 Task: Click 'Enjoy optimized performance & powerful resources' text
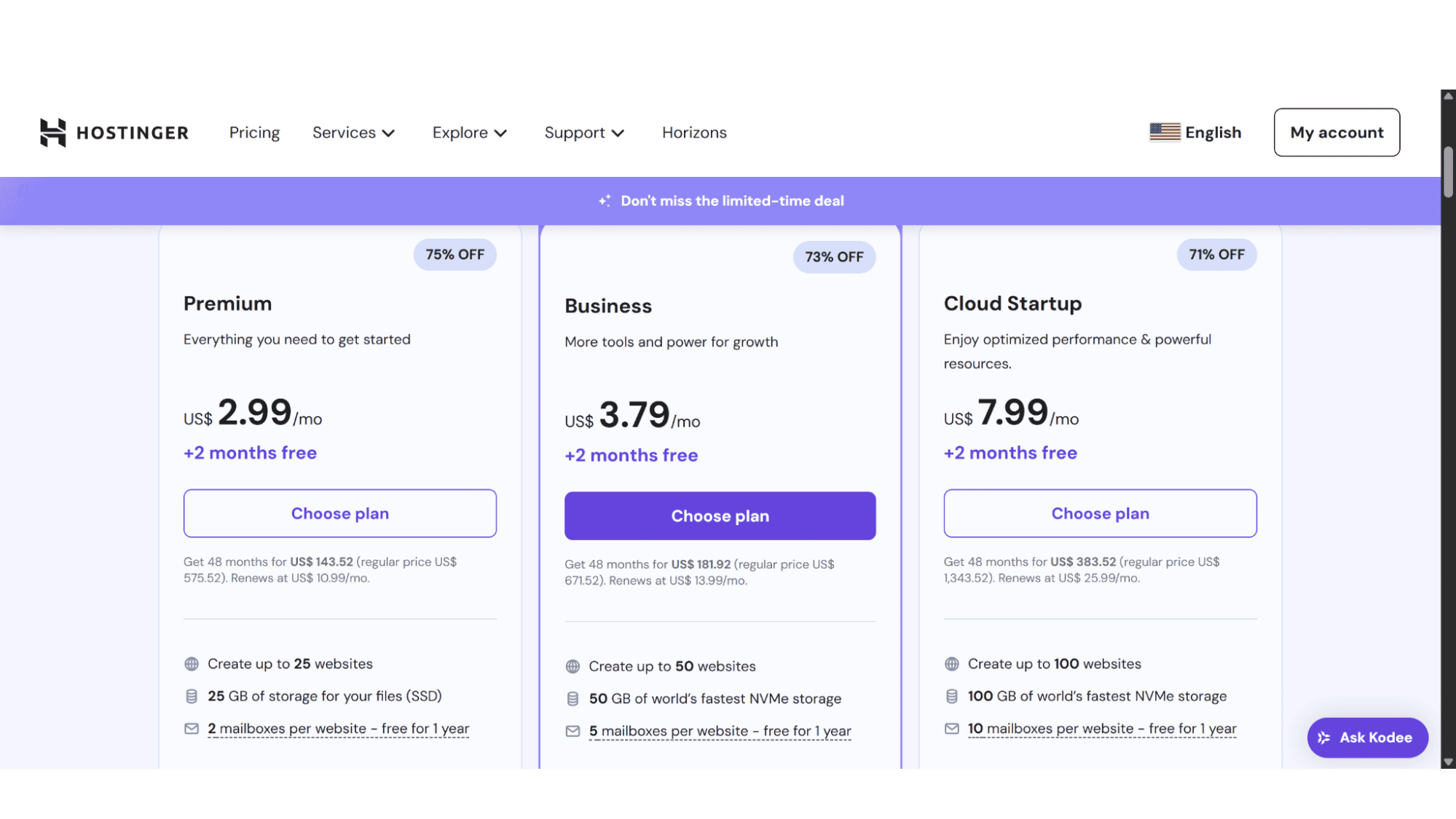[x=1078, y=352]
